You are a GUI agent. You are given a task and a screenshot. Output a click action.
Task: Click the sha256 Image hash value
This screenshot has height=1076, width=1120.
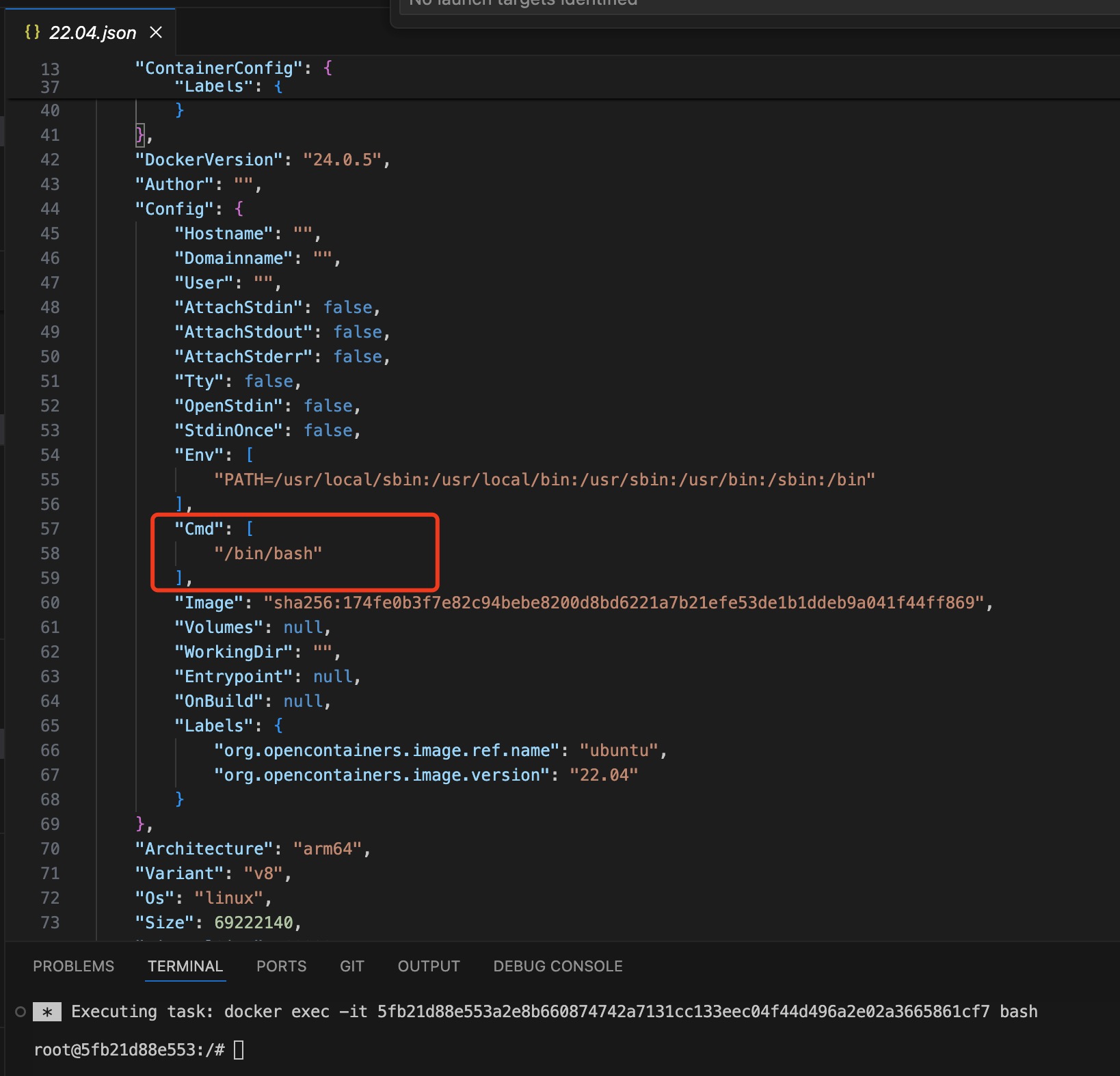(x=623, y=603)
